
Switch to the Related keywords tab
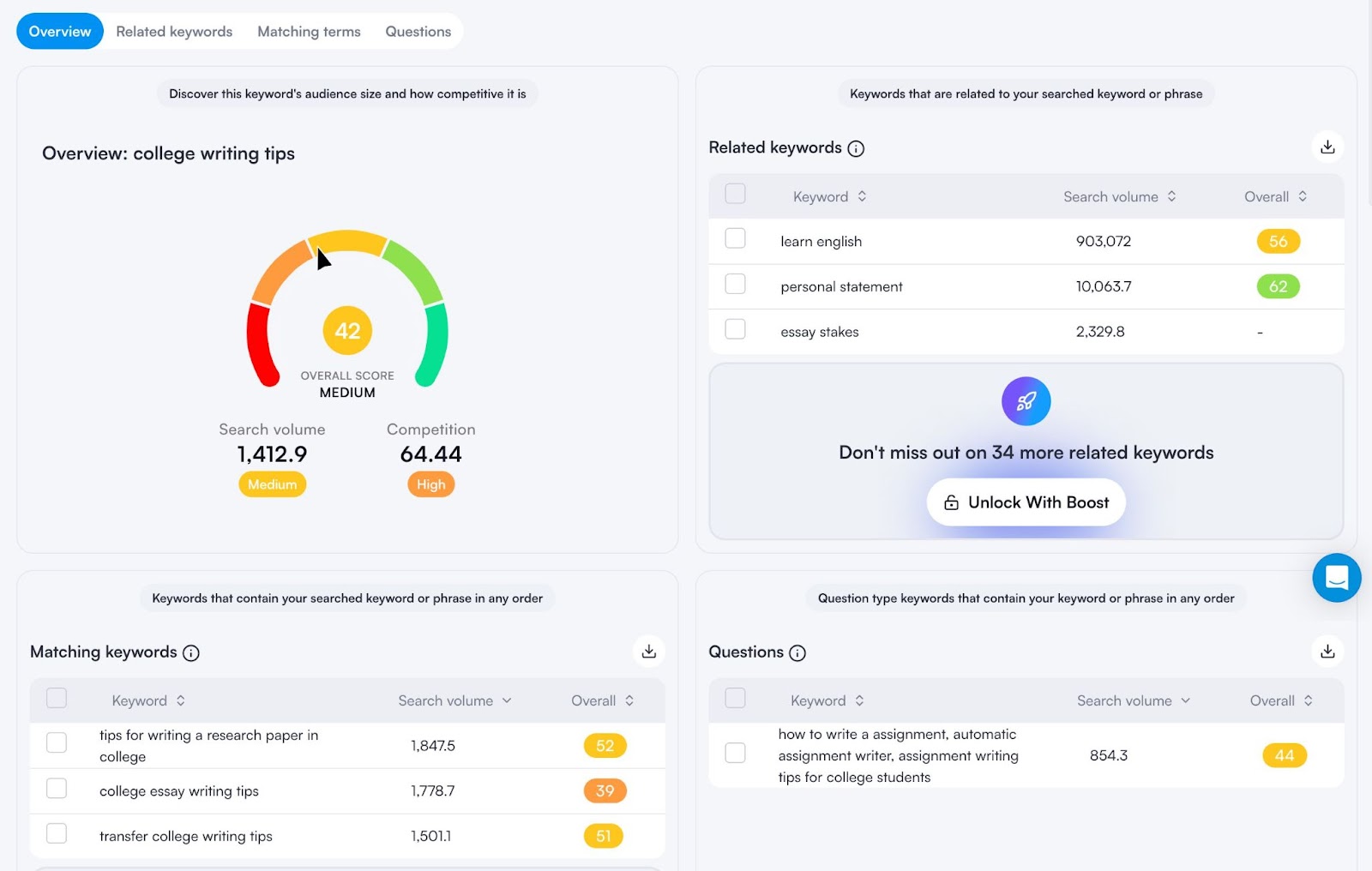coord(174,31)
